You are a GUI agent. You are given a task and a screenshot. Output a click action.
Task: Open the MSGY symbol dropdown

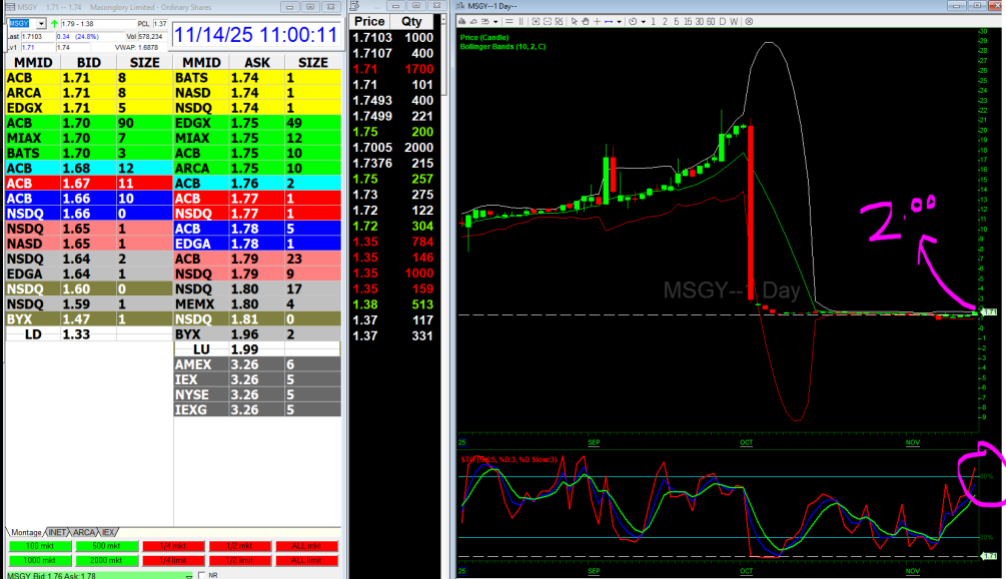coord(40,22)
